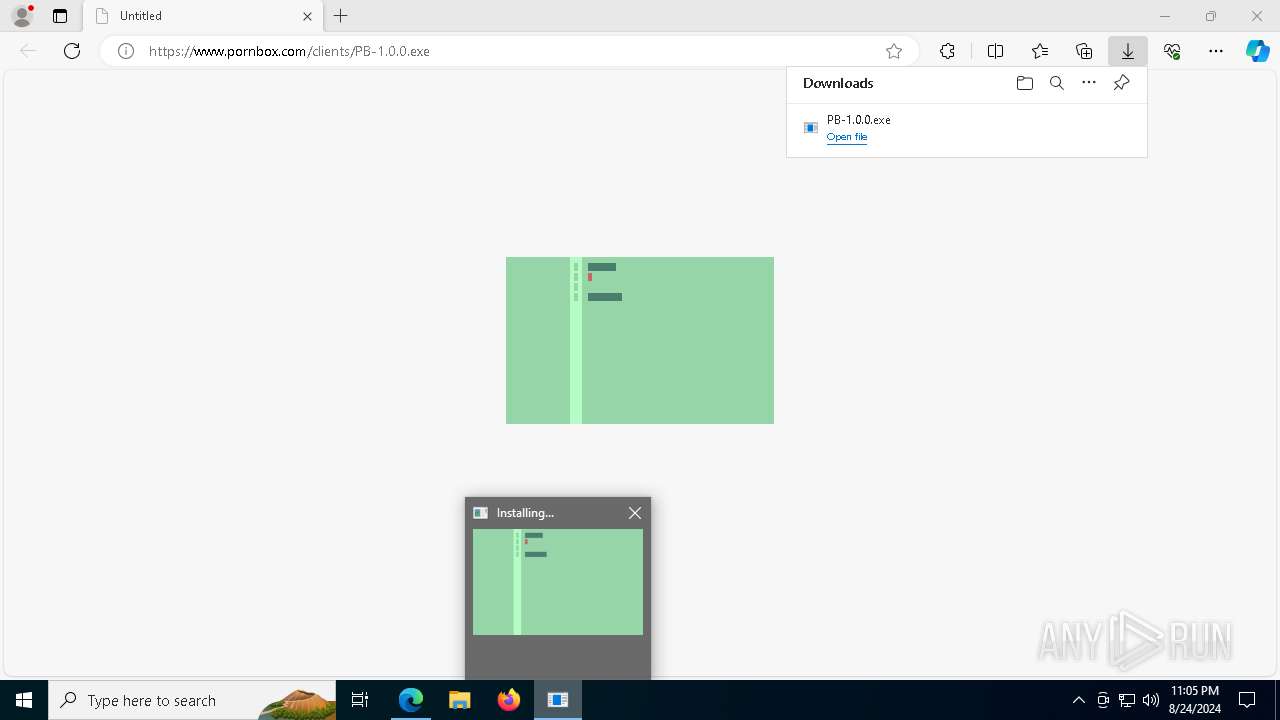Image resolution: width=1280 pixels, height=720 pixels.
Task: Open the Meet Now tray icon
Action: coord(1103,700)
